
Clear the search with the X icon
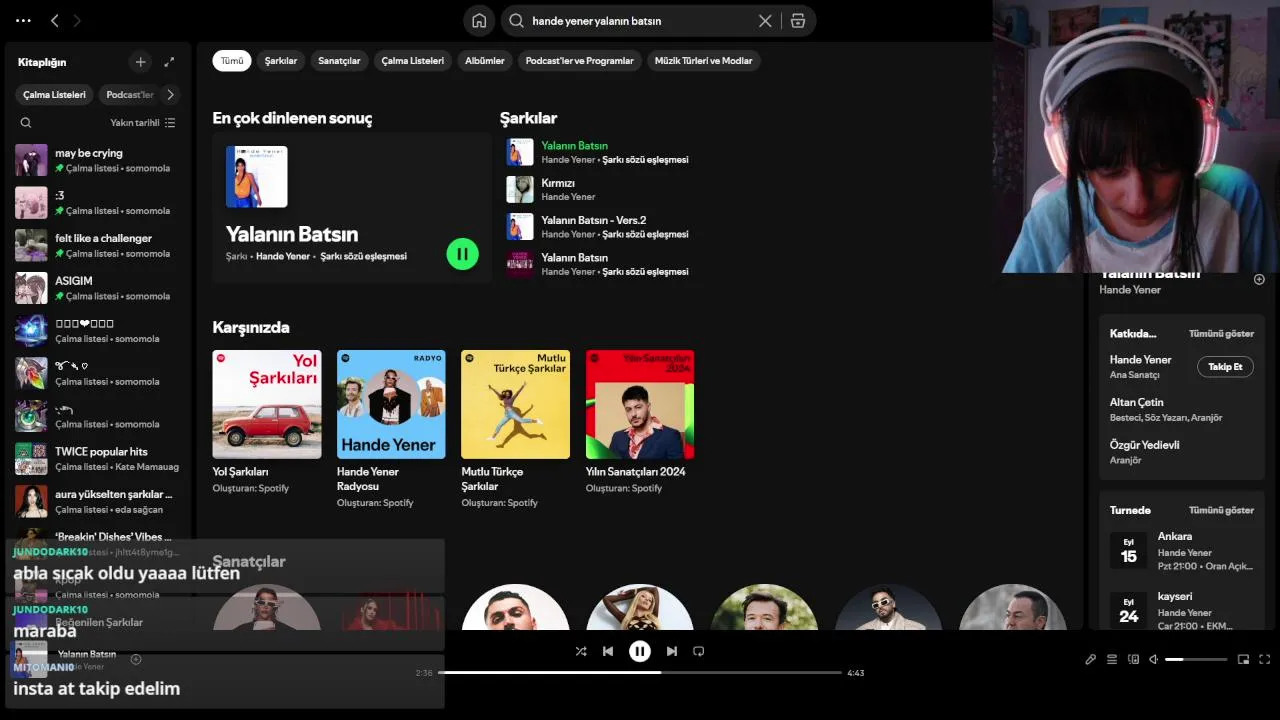point(765,20)
